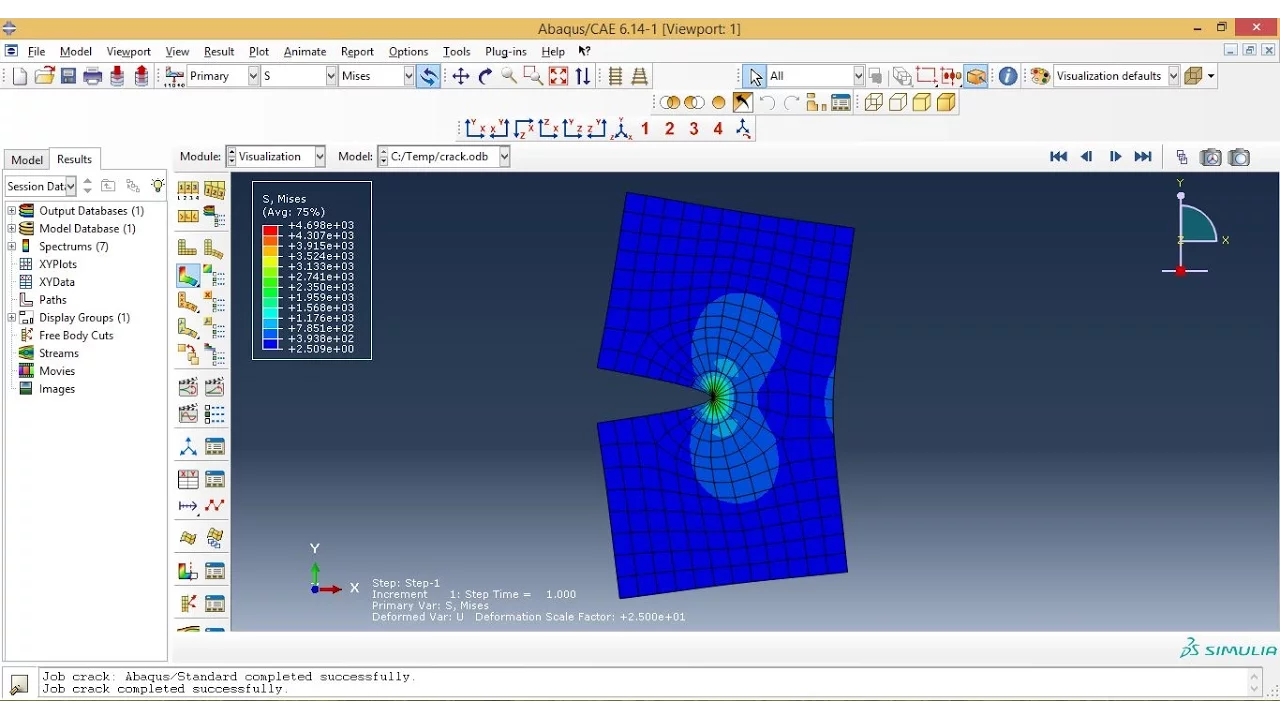Expand the Spectrums tree node
The image size is (1280, 720).
click(12, 247)
